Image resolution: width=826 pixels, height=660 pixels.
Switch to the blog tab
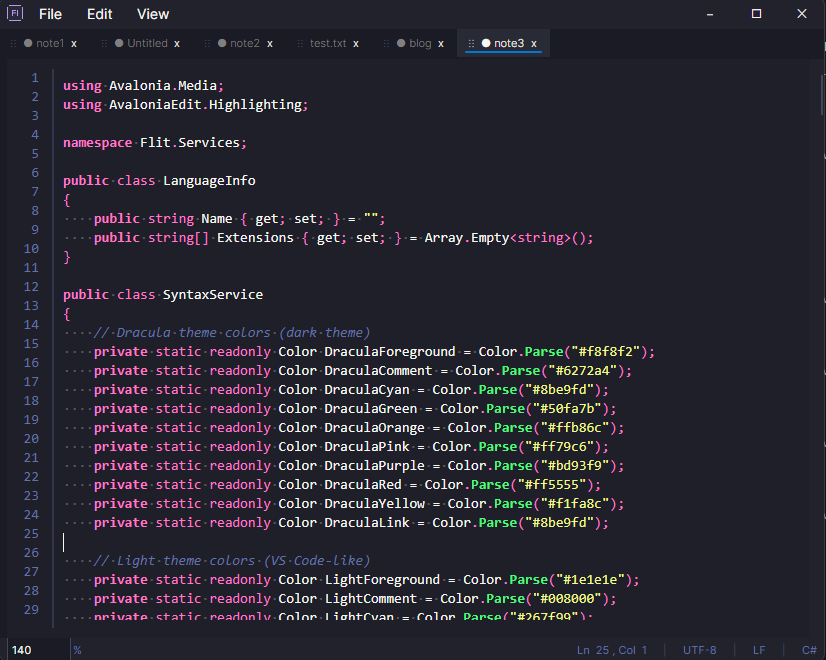click(x=420, y=43)
